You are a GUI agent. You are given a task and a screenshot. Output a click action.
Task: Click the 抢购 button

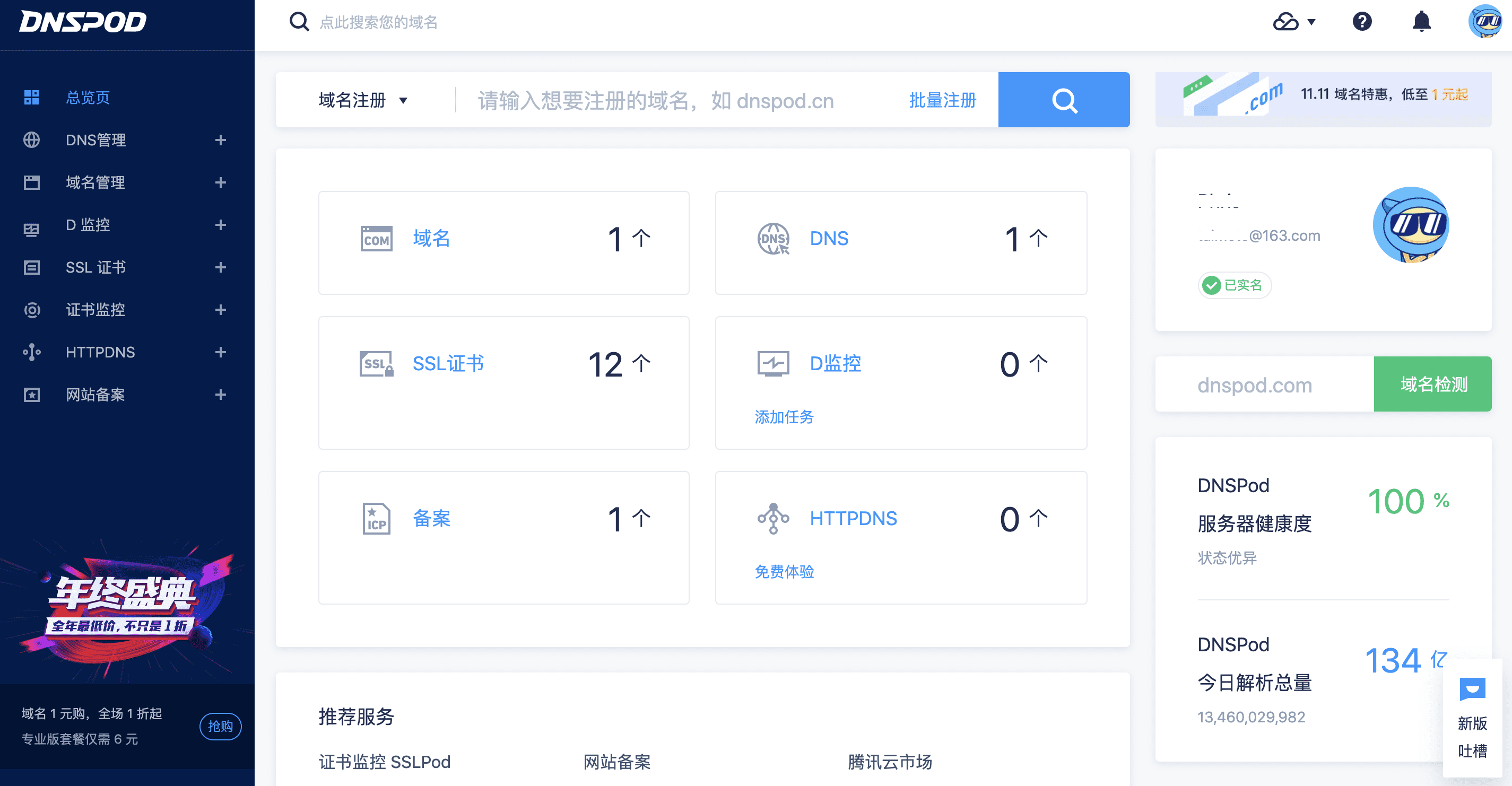click(221, 726)
